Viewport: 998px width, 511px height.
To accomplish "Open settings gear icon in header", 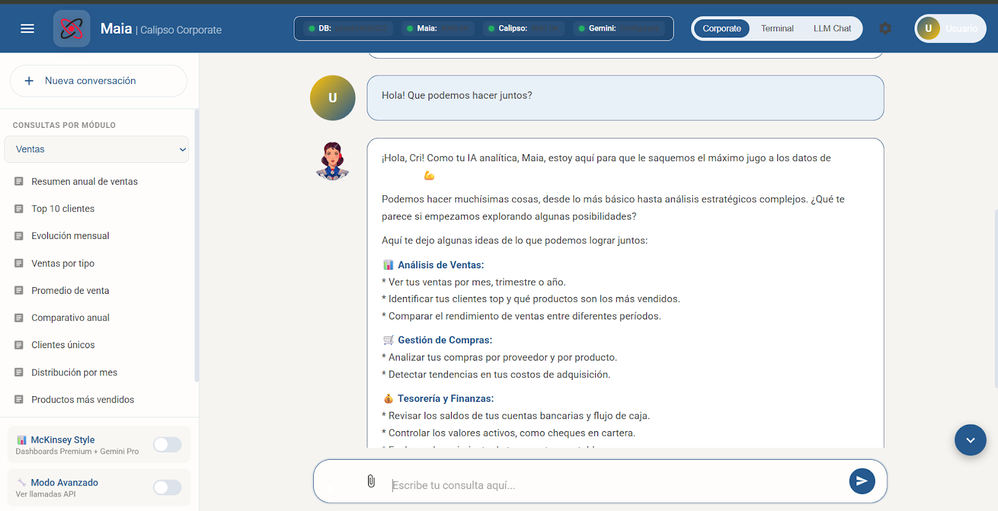I will coord(885,29).
